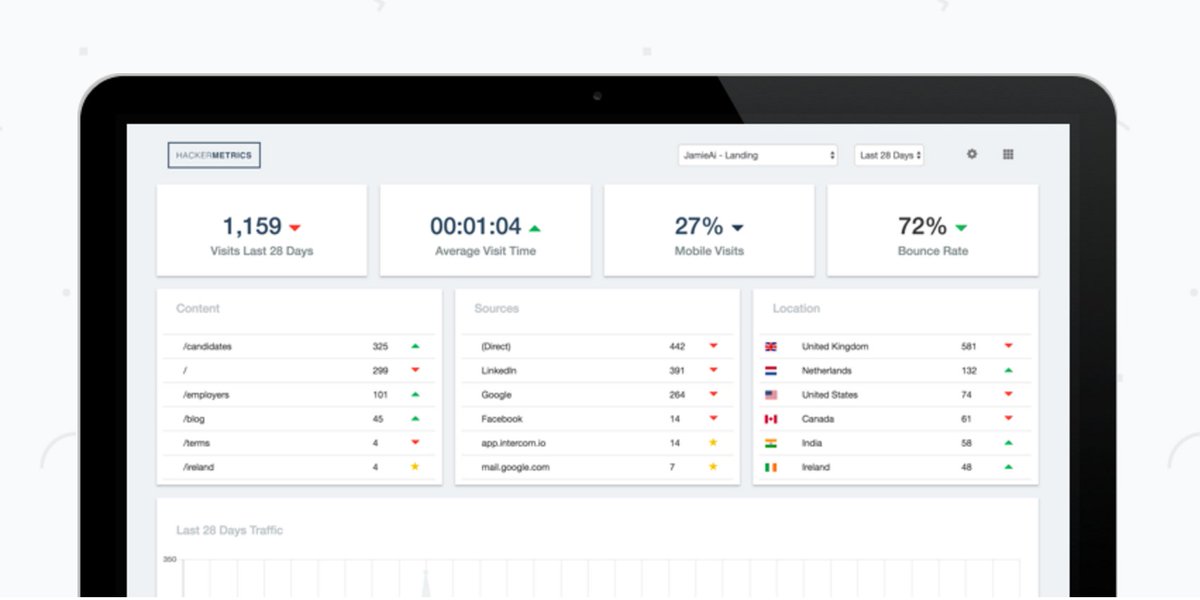
Task: Click the /ireland content path
Action: coord(198,467)
